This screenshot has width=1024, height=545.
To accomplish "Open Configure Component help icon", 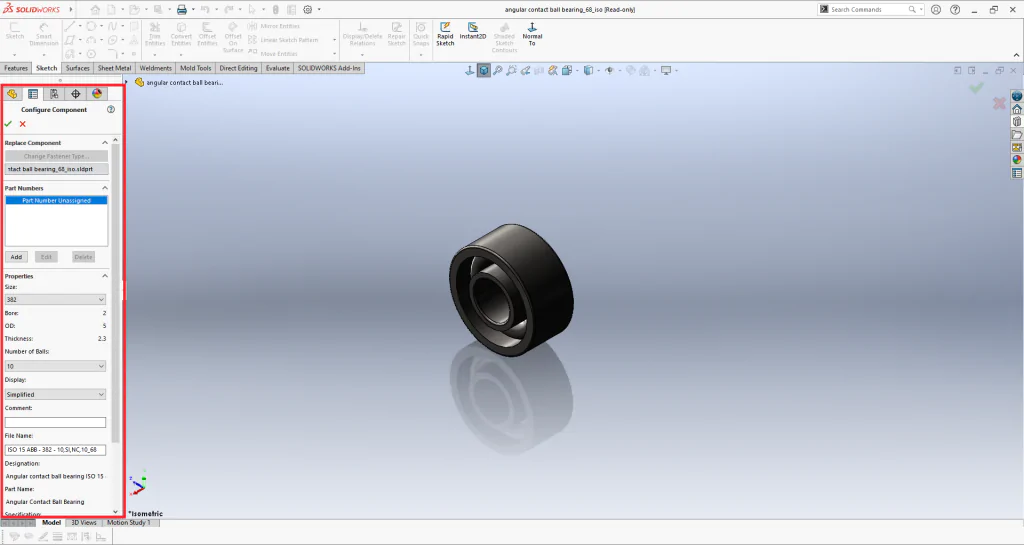I will click(111, 110).
